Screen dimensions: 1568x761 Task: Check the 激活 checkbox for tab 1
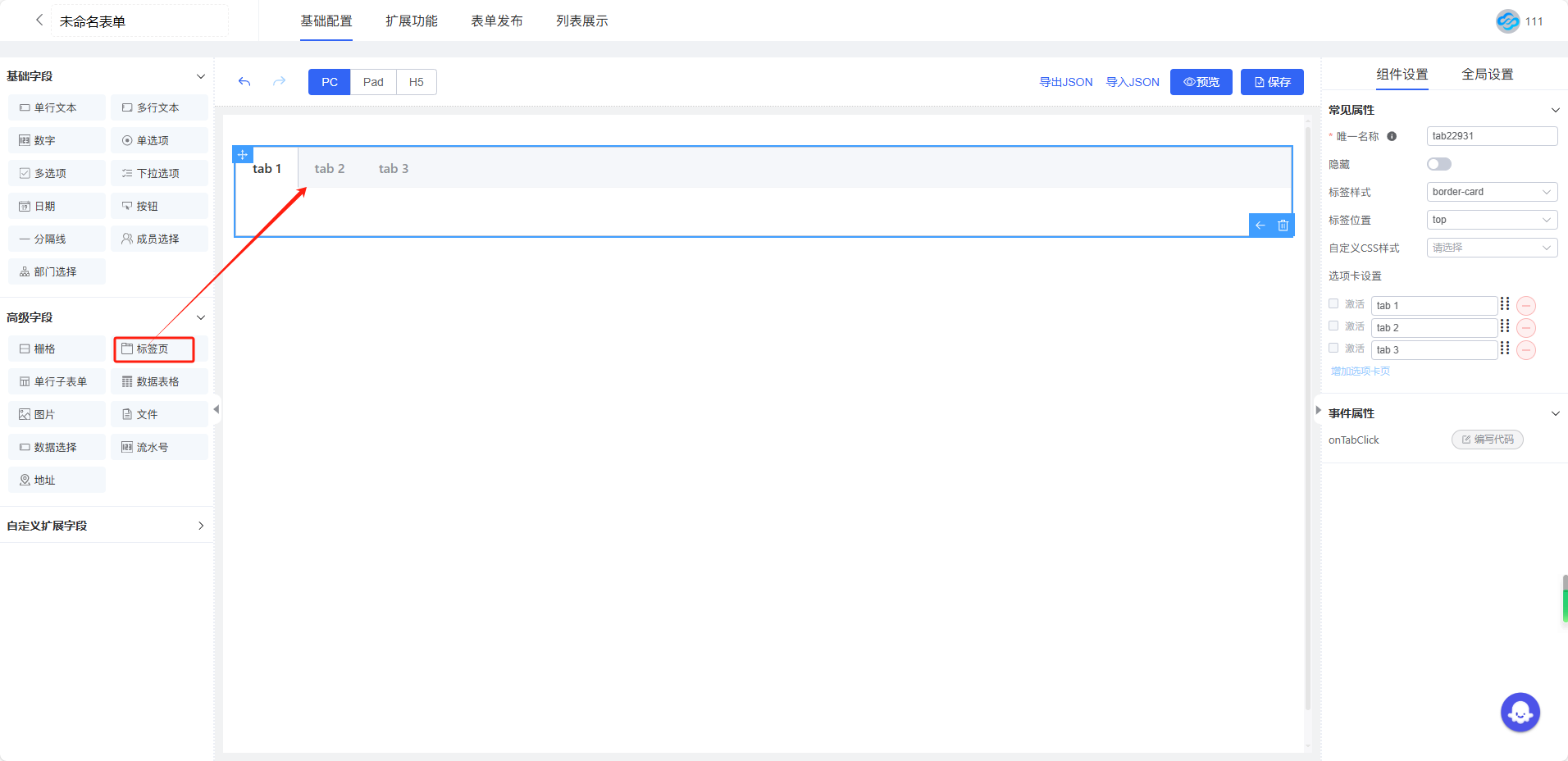point(1333,304)
